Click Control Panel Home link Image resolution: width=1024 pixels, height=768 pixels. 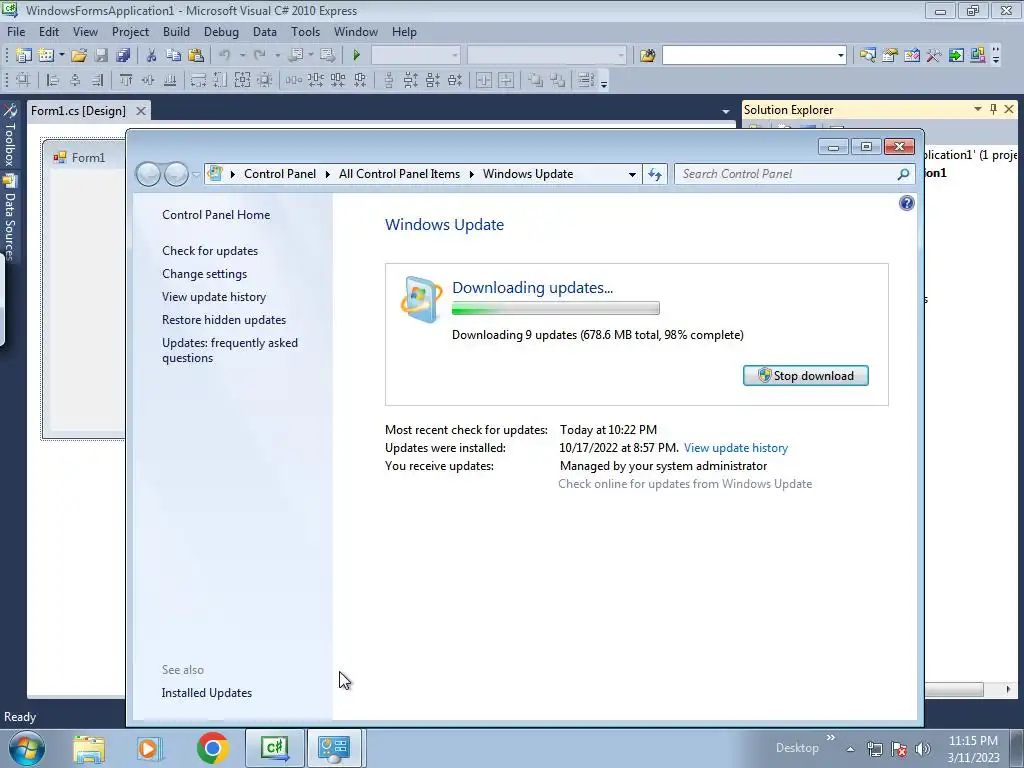point(216,215)
